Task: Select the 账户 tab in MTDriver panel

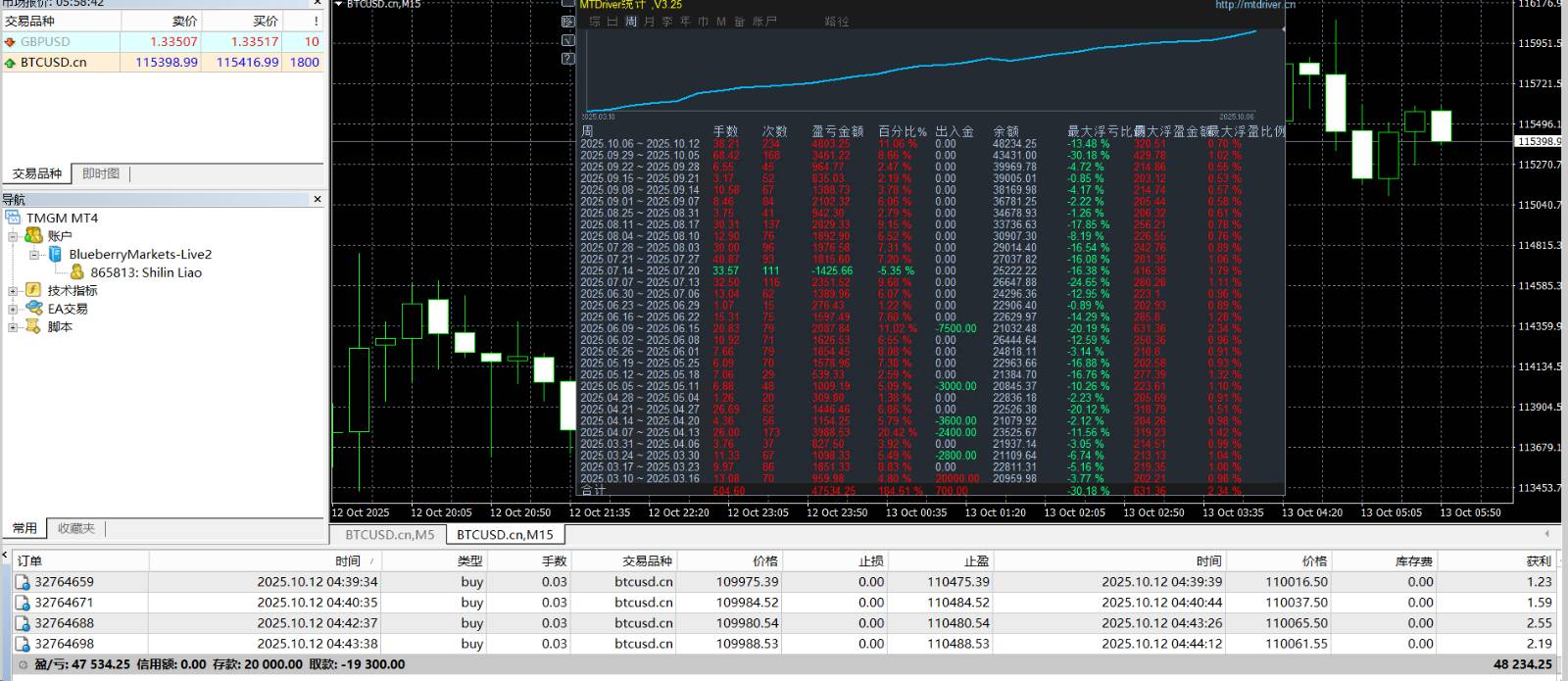Action: (x=764, y=22)
